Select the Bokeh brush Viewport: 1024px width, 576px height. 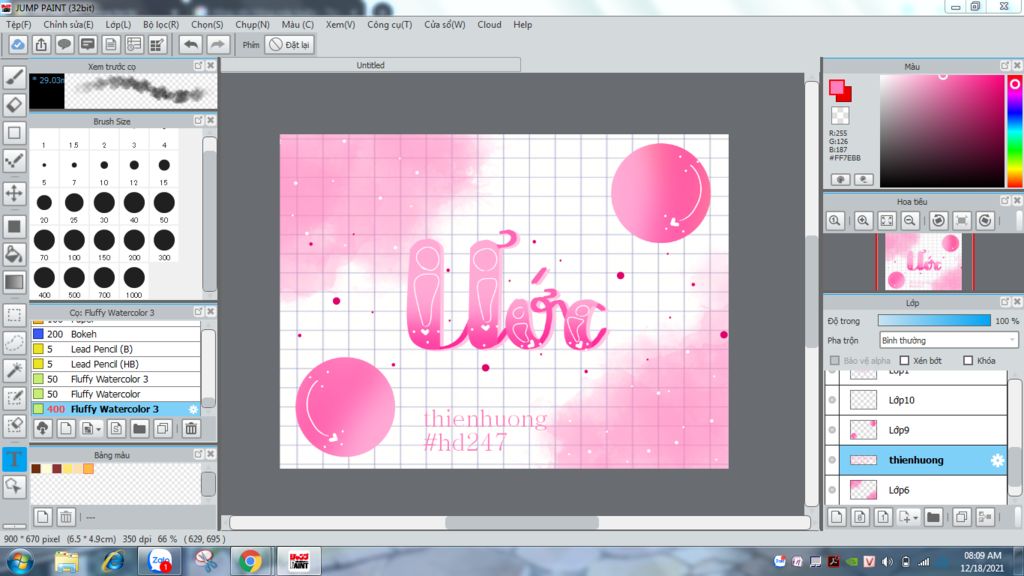pos(116,334)
